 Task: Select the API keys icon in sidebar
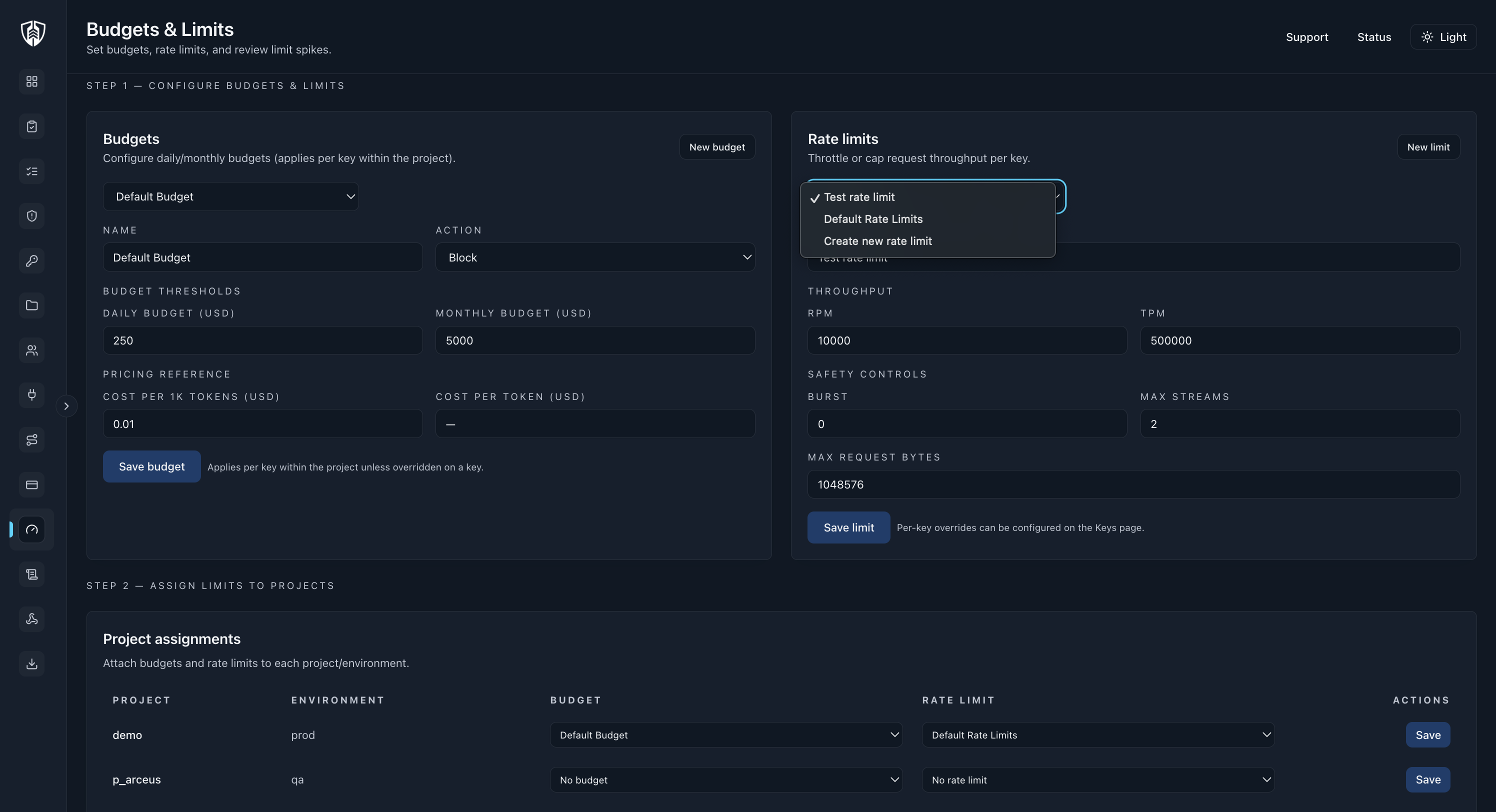(31, 261)
